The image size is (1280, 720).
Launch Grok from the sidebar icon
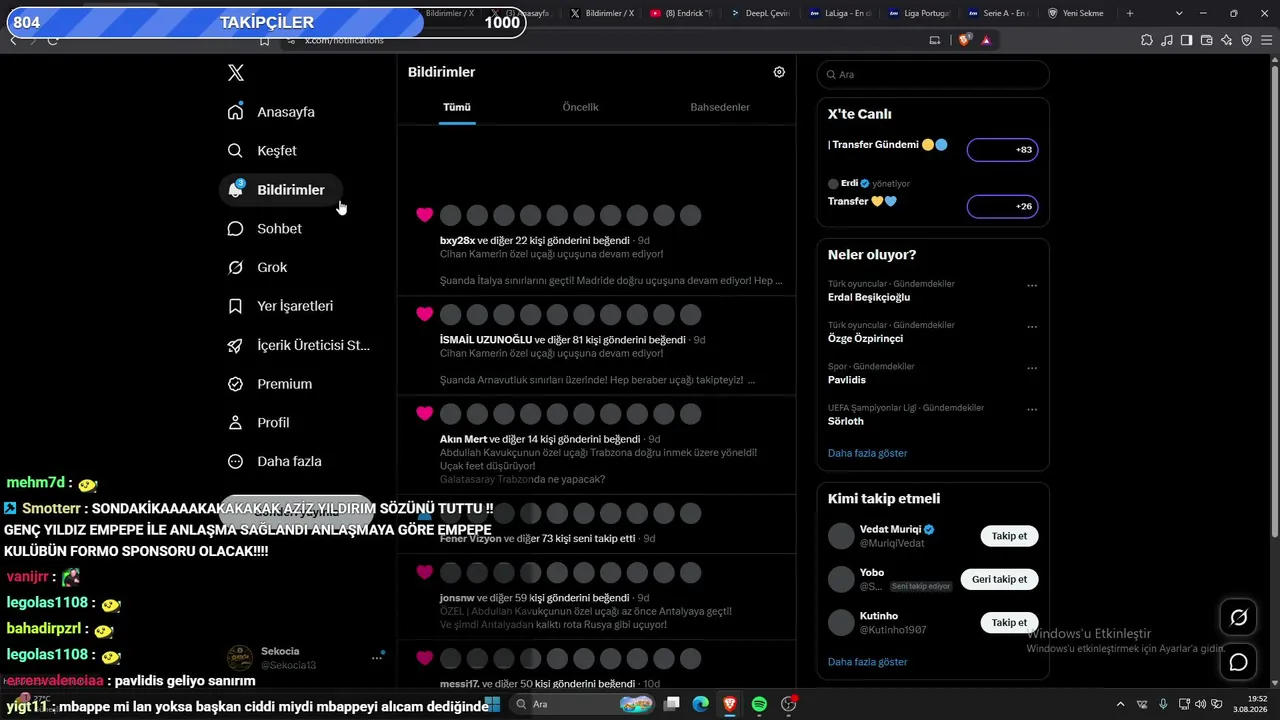[235, 268]
